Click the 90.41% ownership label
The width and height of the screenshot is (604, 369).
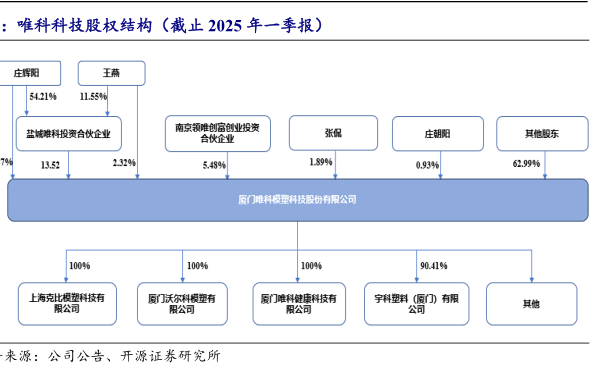[x=434, y=266]
